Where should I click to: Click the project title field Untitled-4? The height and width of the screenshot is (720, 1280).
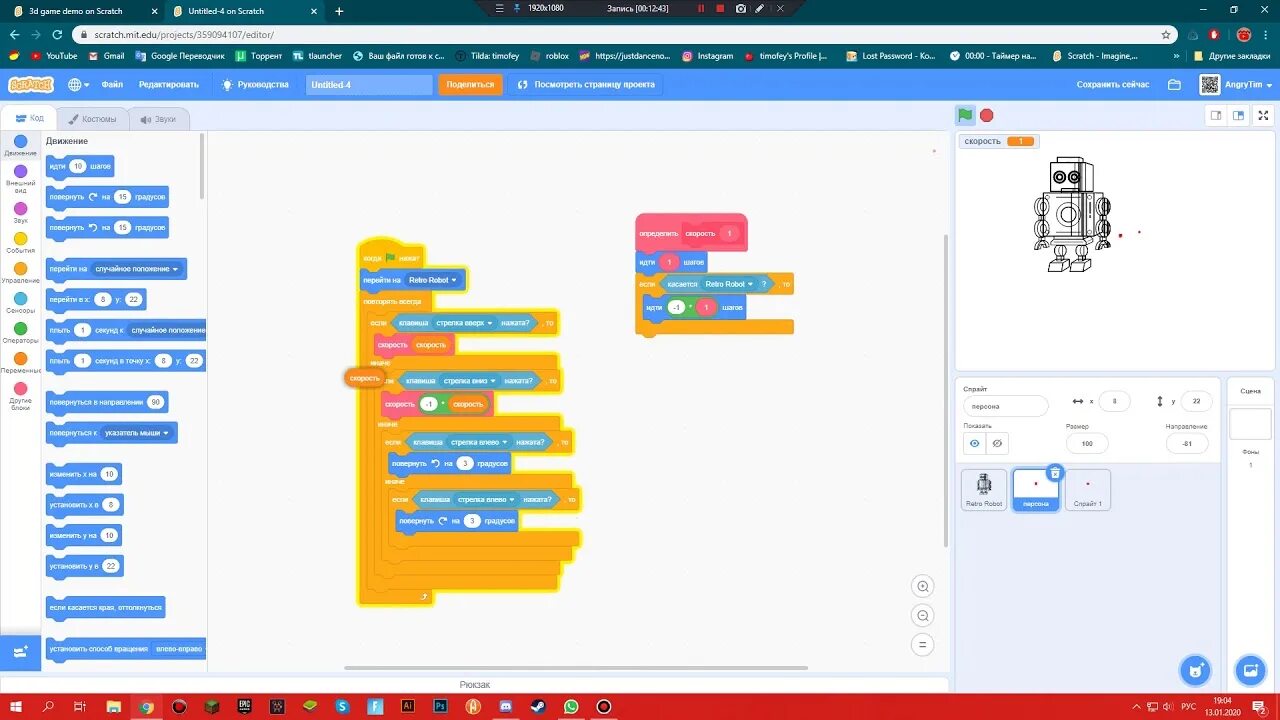coord(369,85)
